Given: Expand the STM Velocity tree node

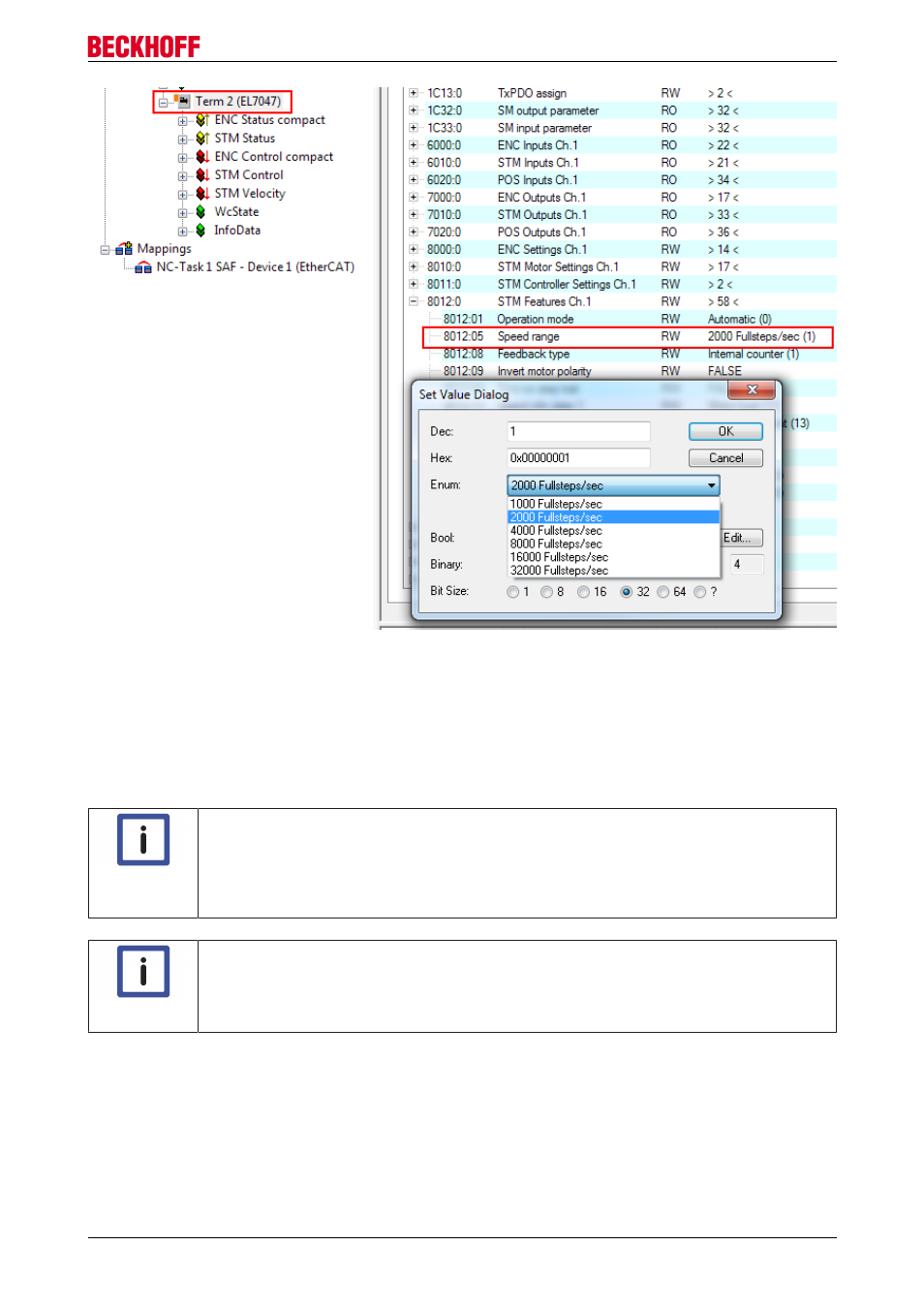Looking at the screenshot, I should click(182, 194).
